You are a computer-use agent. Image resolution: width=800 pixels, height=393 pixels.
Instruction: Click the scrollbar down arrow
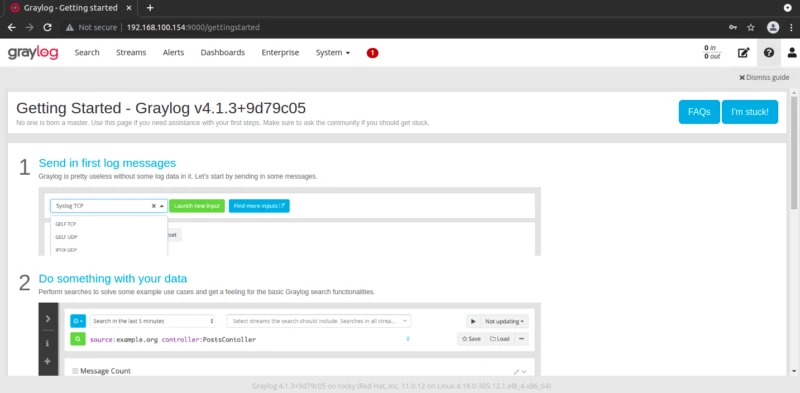793,372
